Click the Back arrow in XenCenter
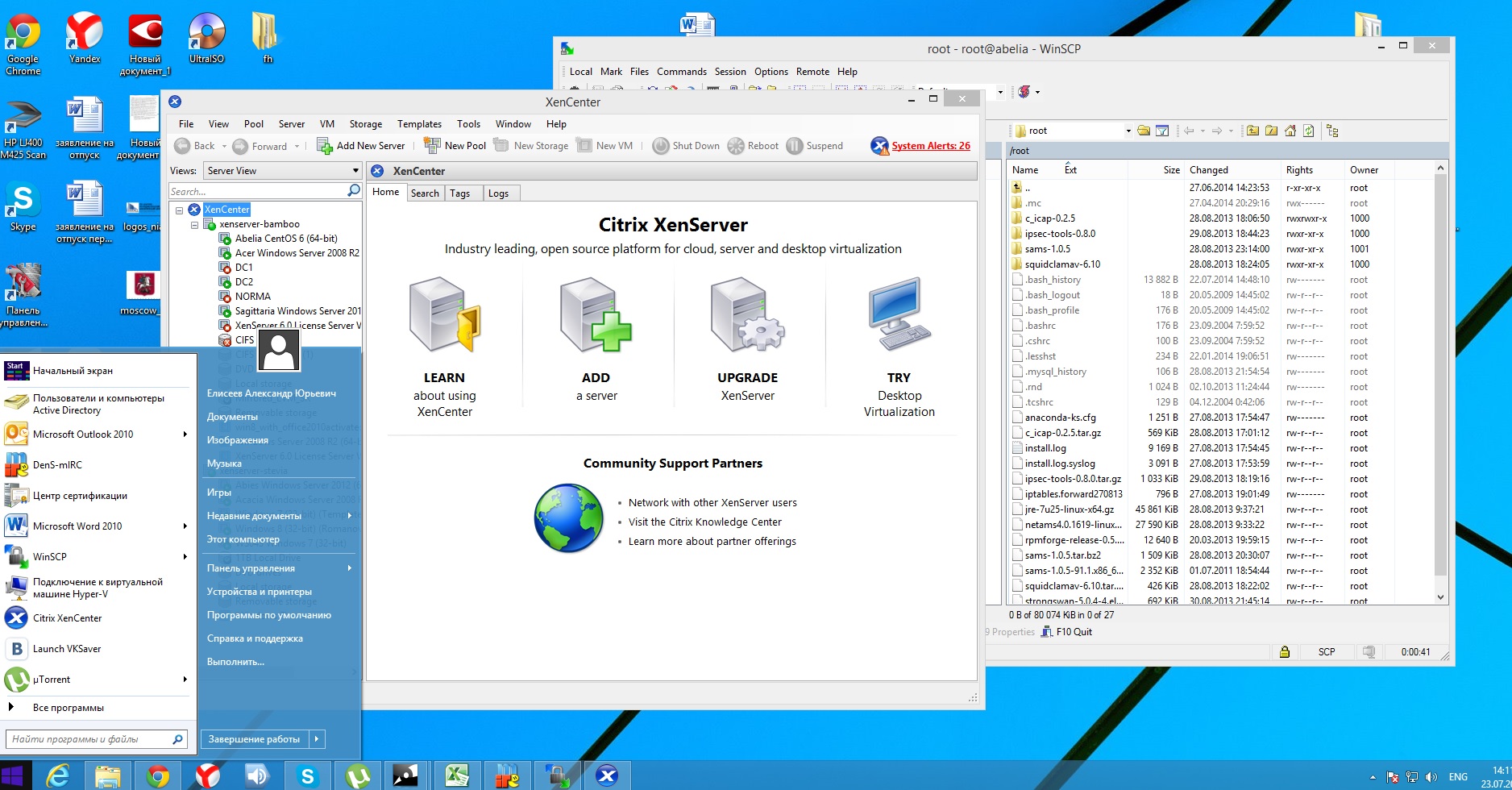Screen dimensions: 1512x790 pos(183,146)
